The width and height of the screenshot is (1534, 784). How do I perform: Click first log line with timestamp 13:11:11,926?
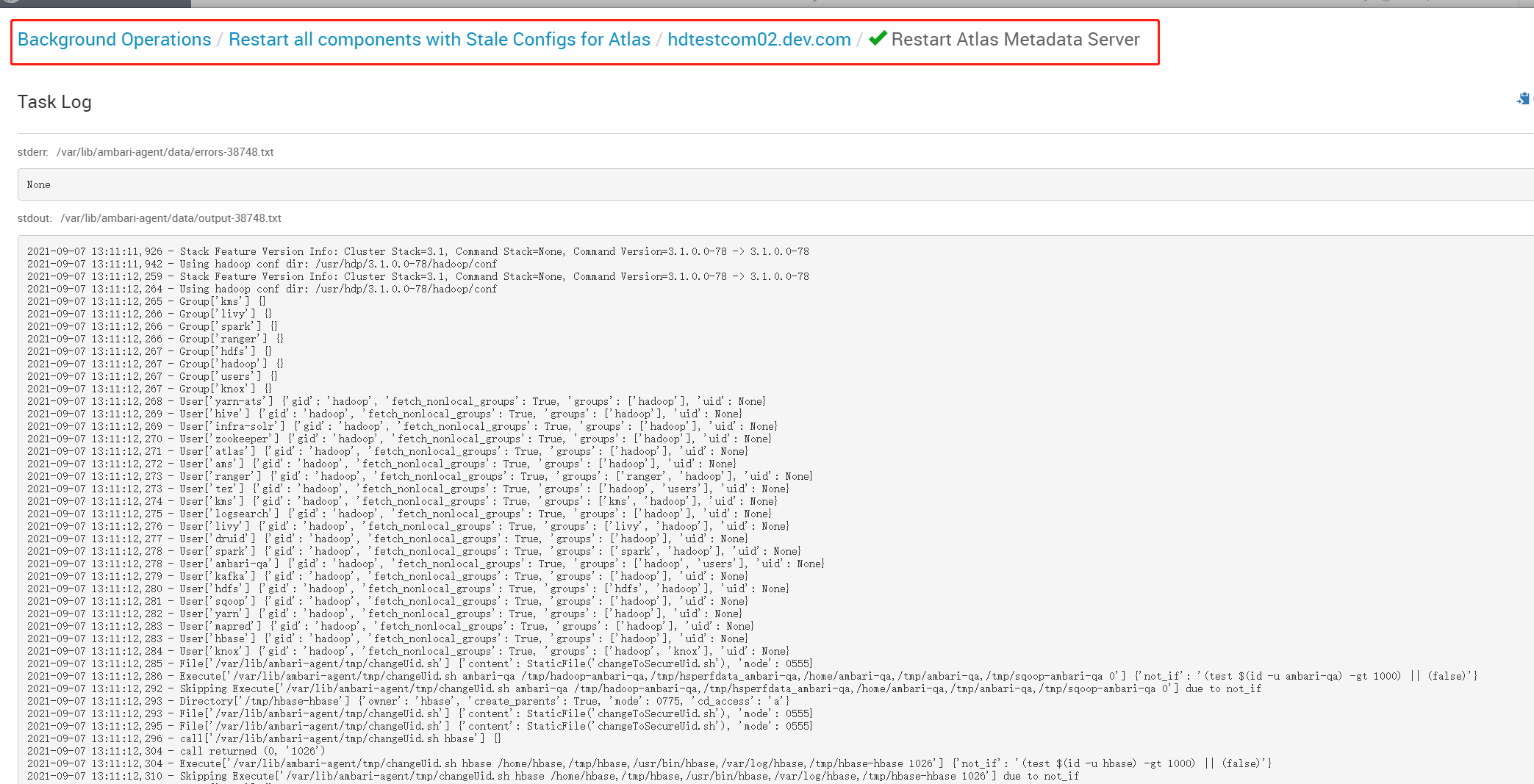pos(417,251)
